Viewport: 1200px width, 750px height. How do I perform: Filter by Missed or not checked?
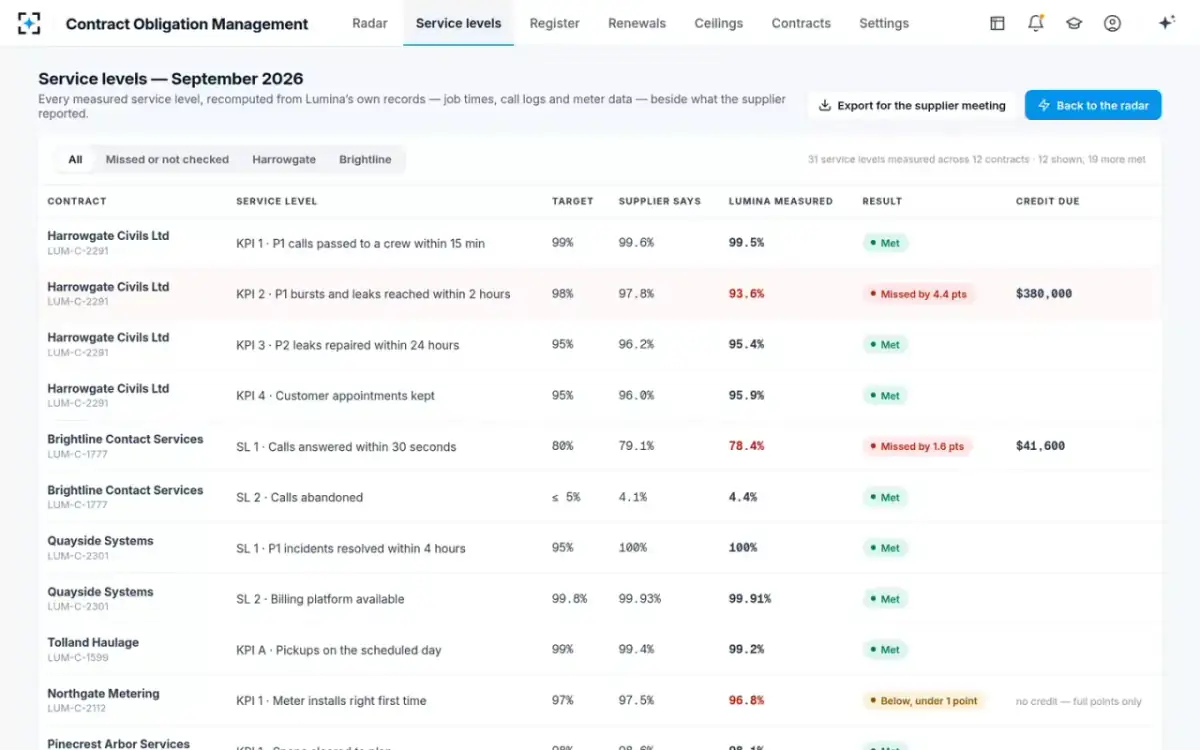(167, 159)
